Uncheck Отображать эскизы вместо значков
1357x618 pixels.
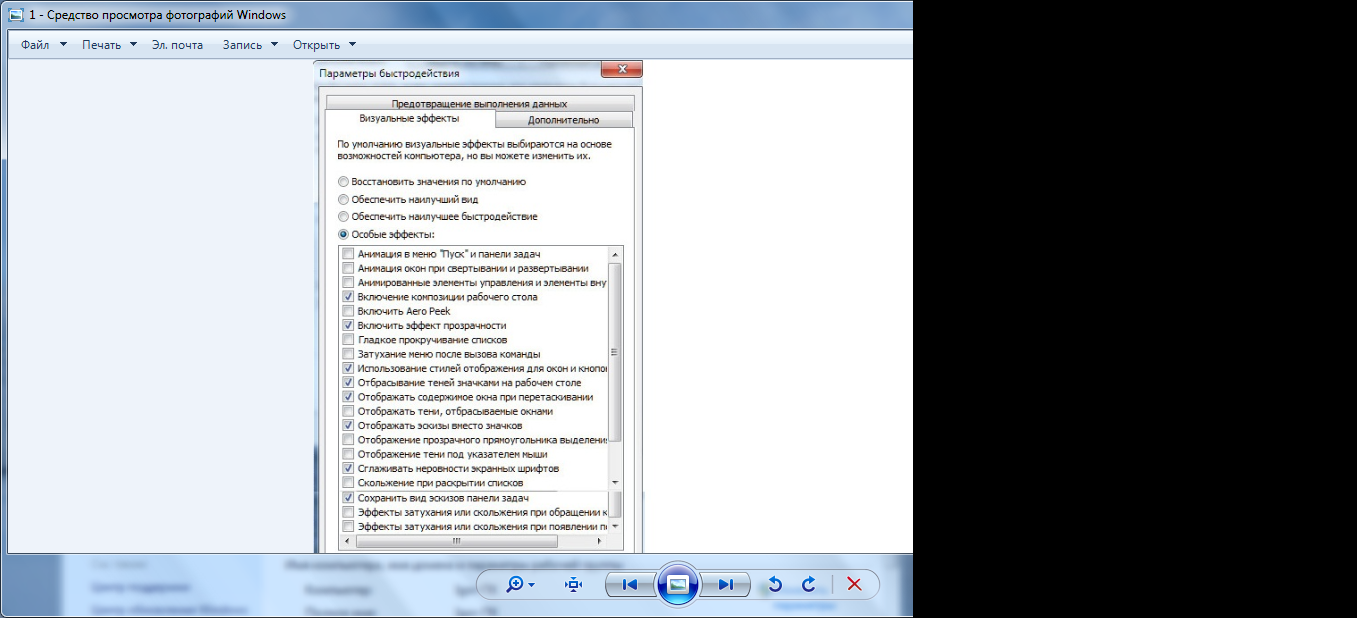tap(348, 426)
